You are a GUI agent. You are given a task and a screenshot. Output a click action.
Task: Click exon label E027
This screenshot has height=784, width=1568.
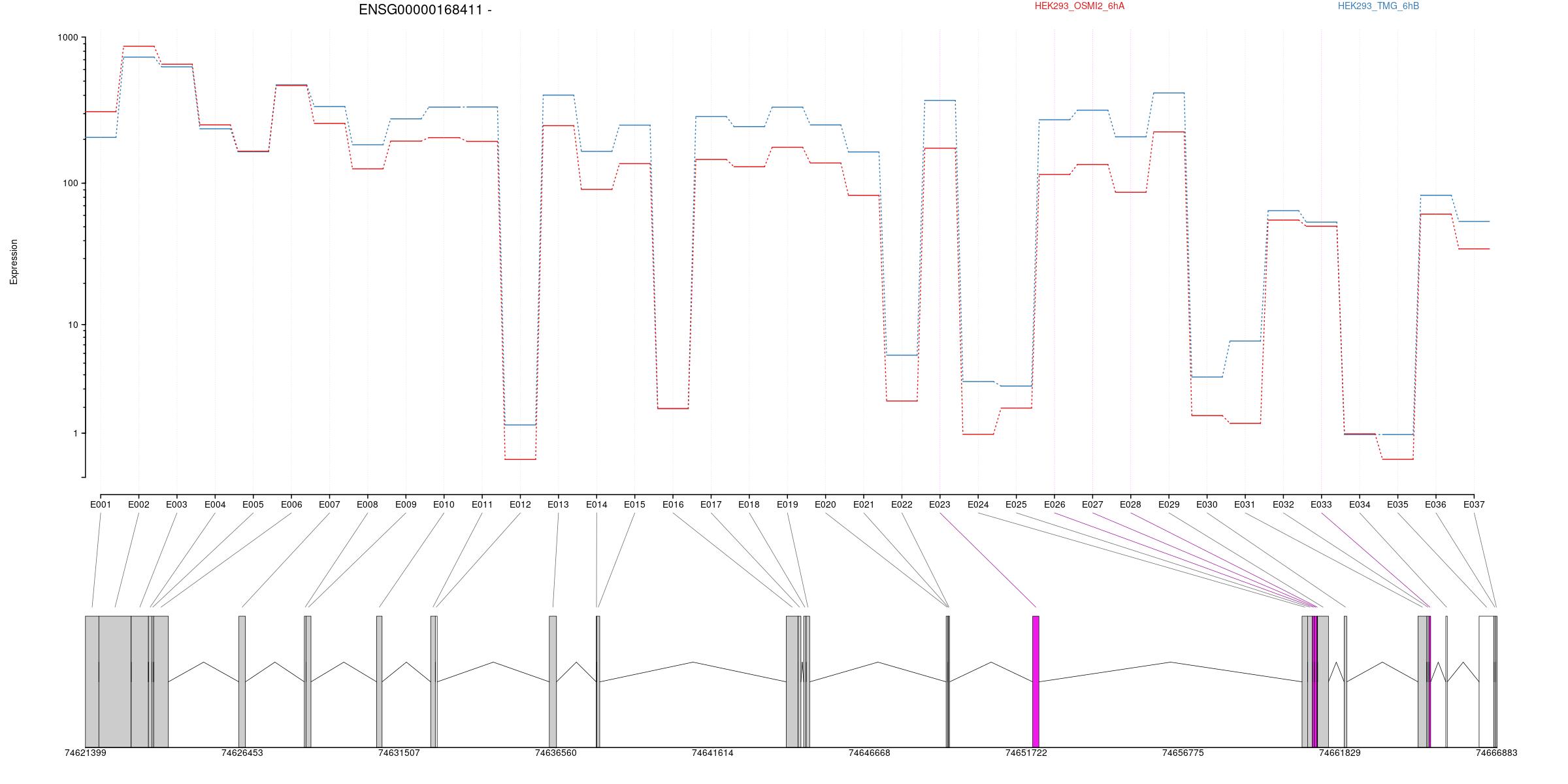coord(1092,504)
